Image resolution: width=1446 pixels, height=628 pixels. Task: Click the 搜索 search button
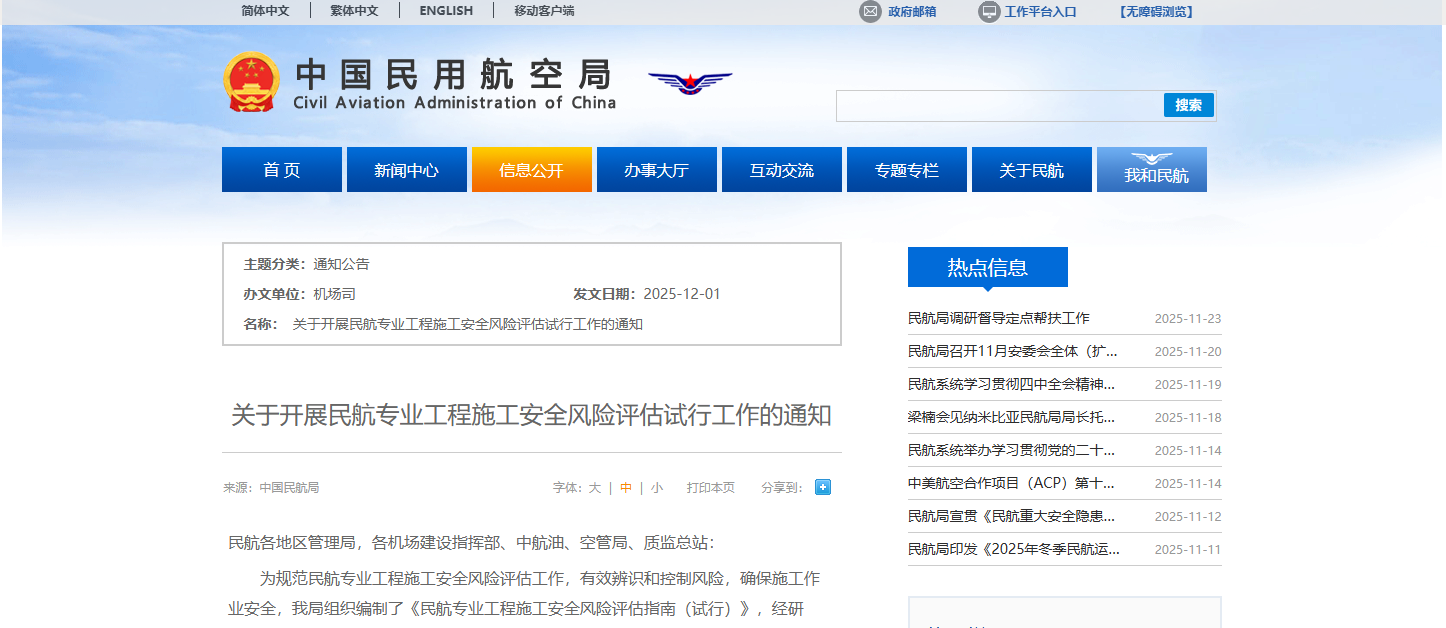pyautogui.click(x=1188, y=104)
